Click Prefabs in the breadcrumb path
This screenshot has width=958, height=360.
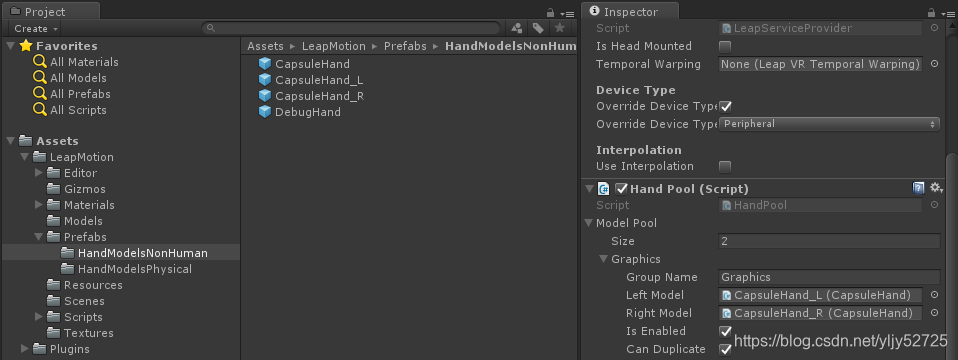(x=405, y=46)
